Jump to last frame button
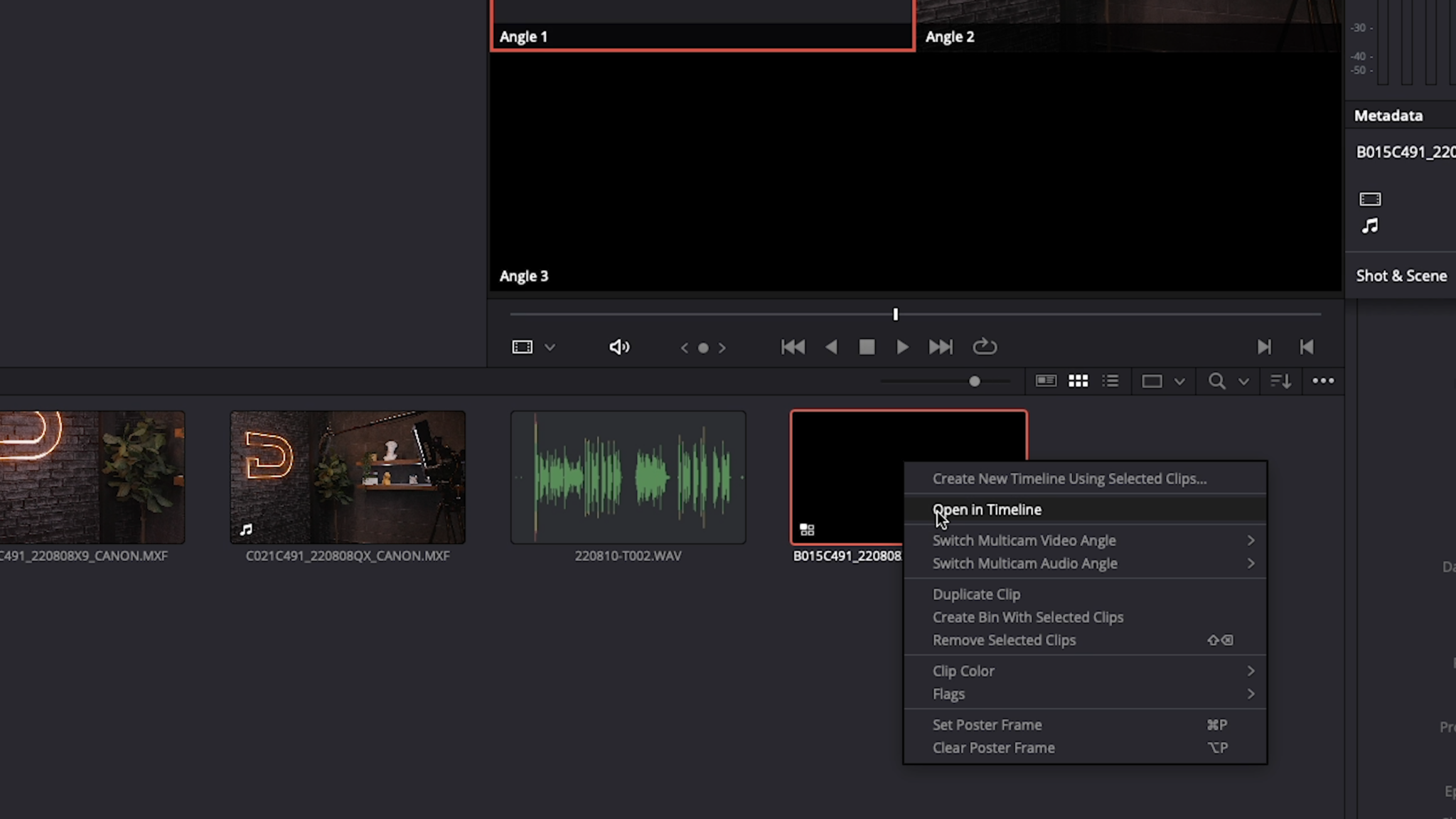This screenshot has height=819, width=1456. coord(940,347)
